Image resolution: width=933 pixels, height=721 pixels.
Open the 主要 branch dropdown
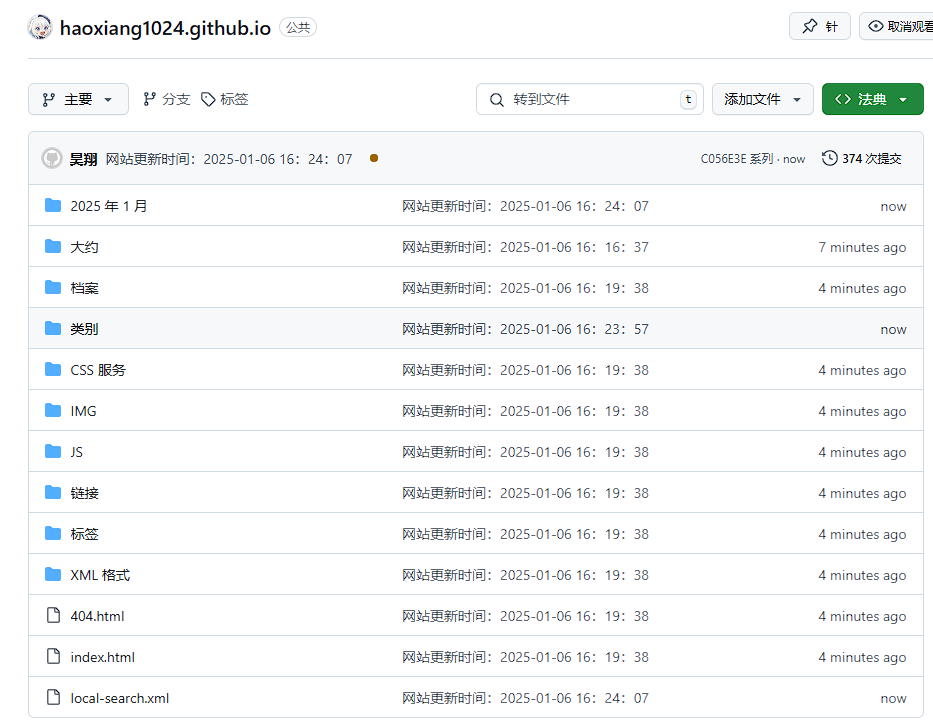tap(78, 99)
